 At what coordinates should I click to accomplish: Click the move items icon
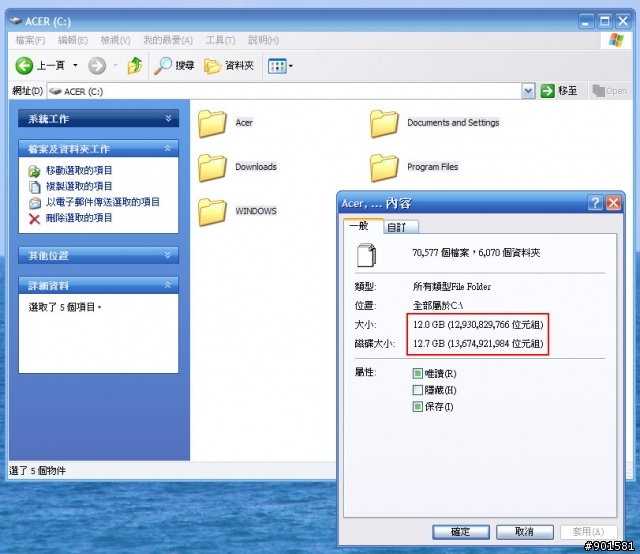point(34,171)
